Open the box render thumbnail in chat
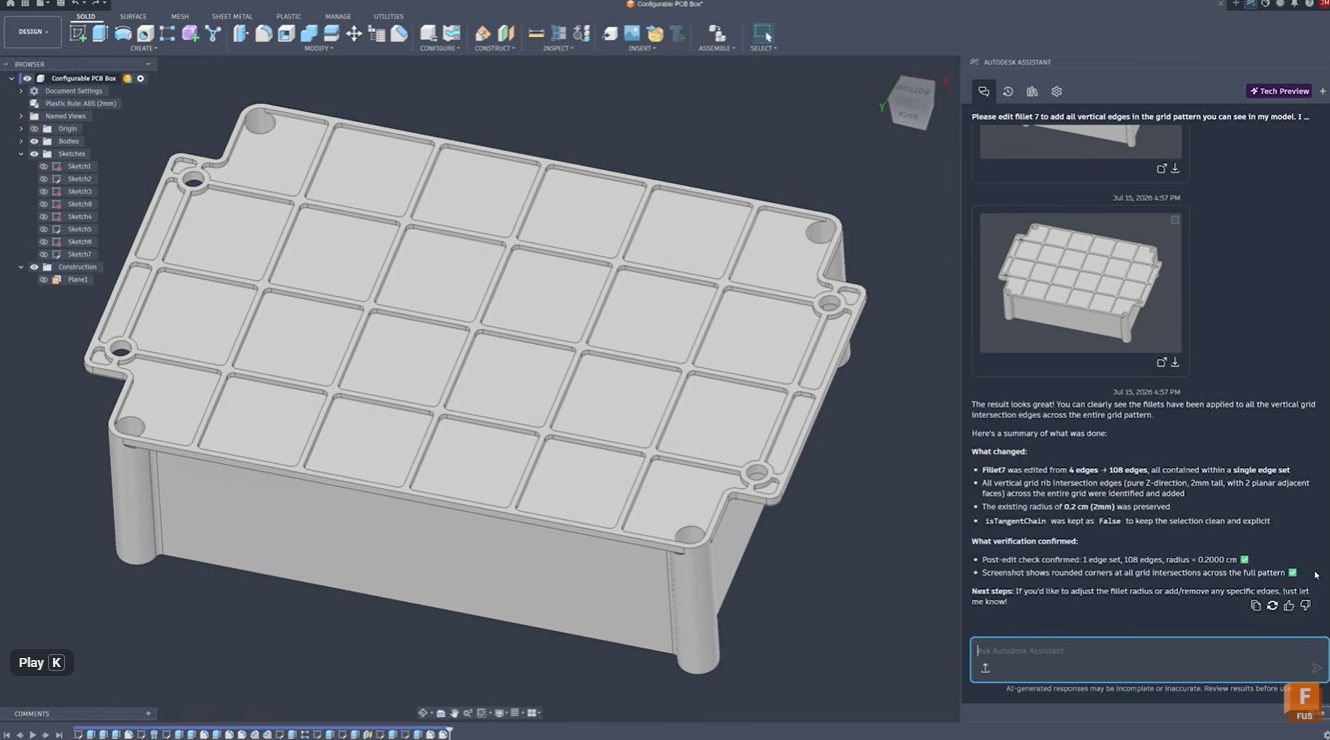The width and height of the screenshot is (1330, 740). (x=1080, y=282)
